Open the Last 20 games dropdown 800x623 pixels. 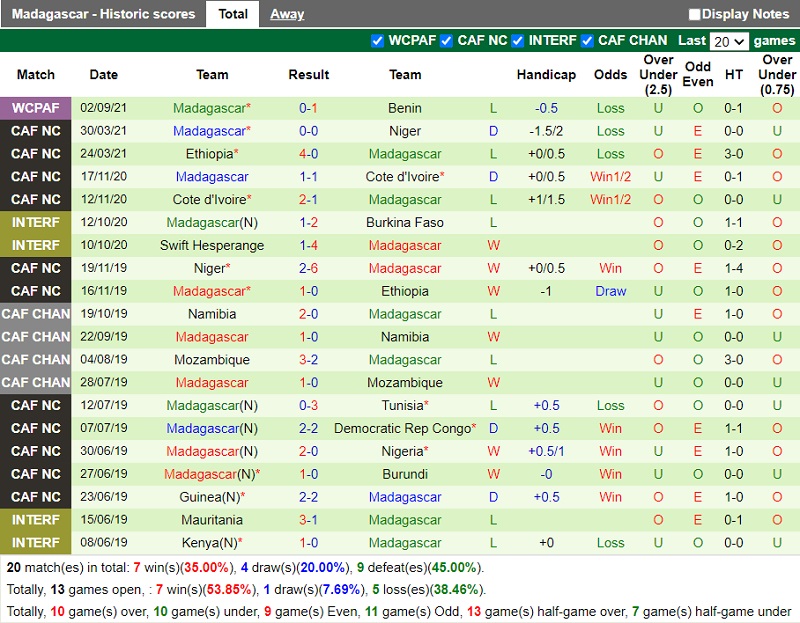728,41
